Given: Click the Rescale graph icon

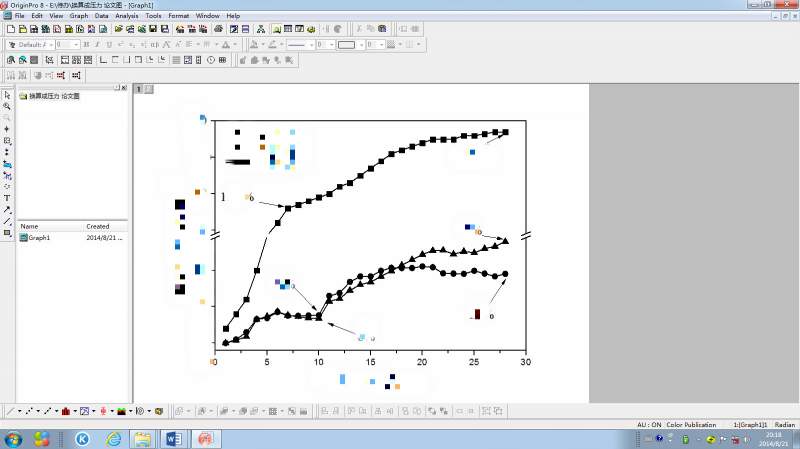Looking at the screenshot, I should point(49,60).
